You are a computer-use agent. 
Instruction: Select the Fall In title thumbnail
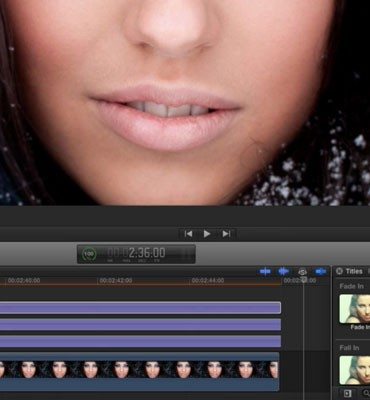click(x=355, y=370)
